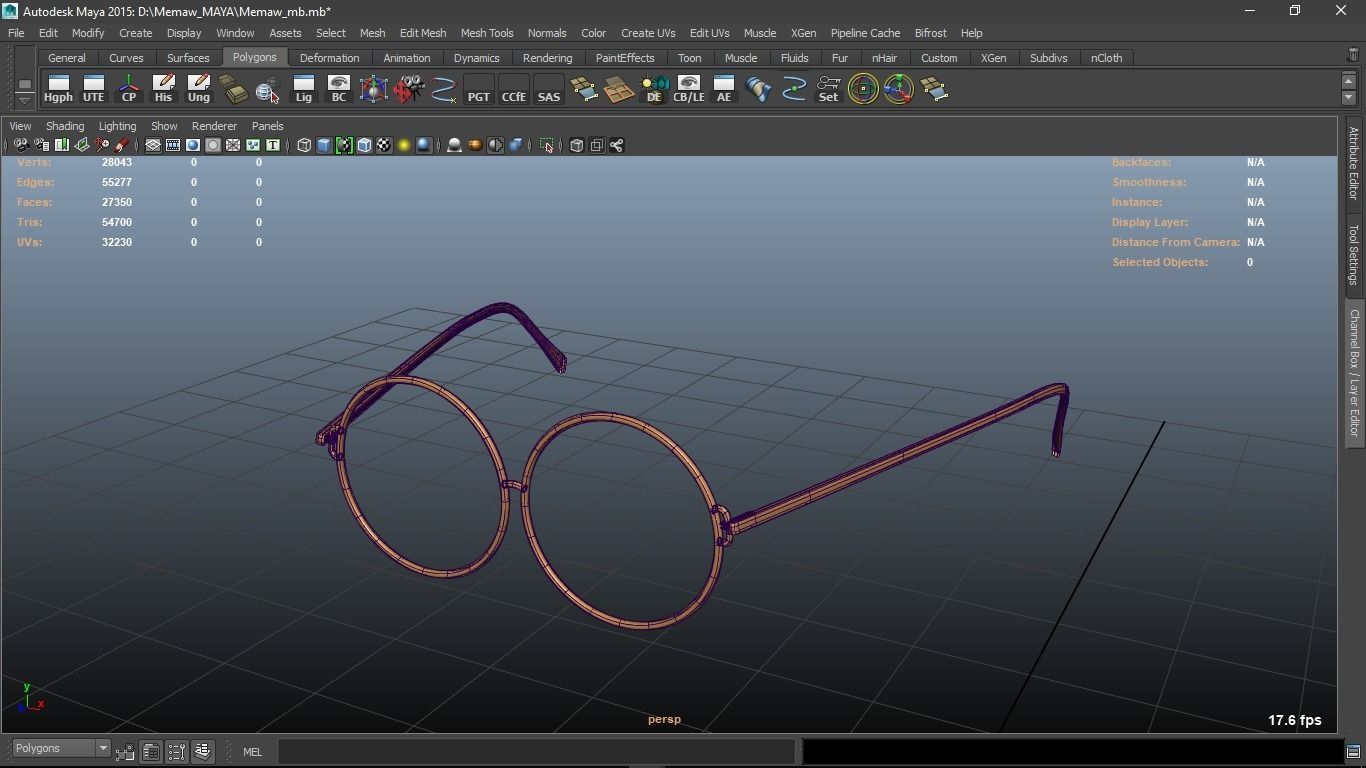Open the Bifrost menu
This screenshot has width=1366, height=768.
click(x=930, y=33)
